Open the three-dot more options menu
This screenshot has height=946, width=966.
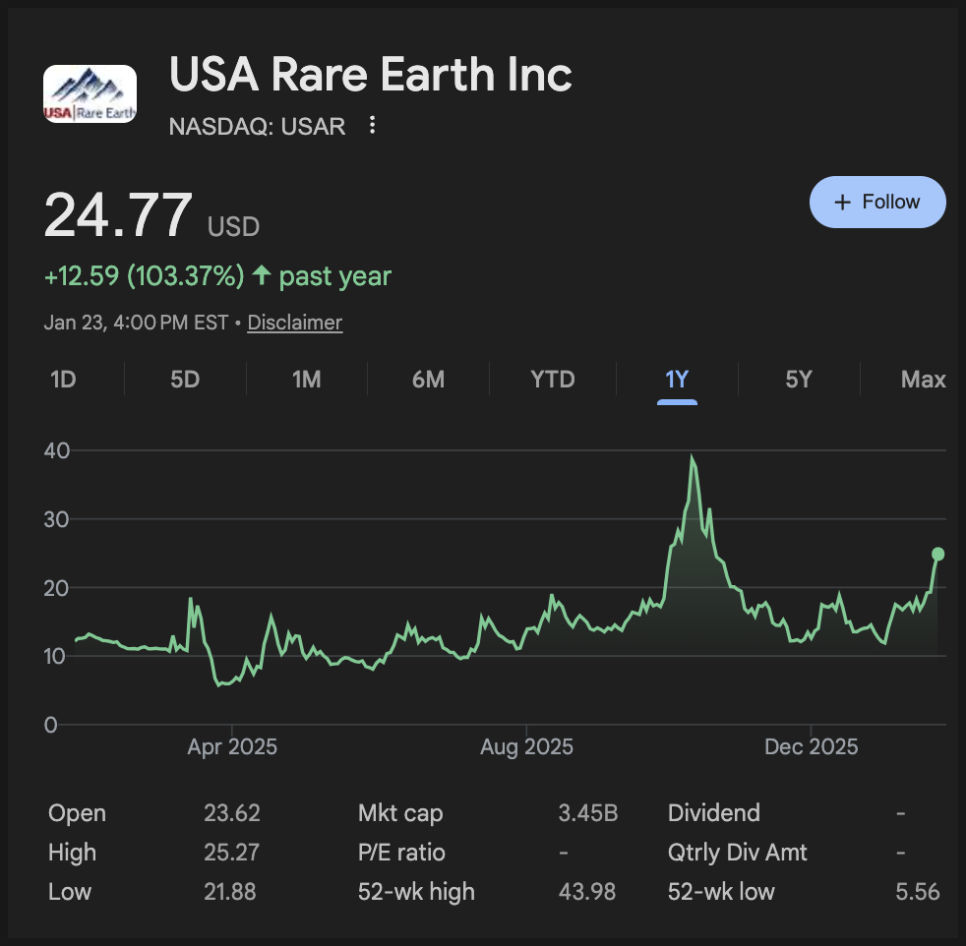(x=372, y=126)
